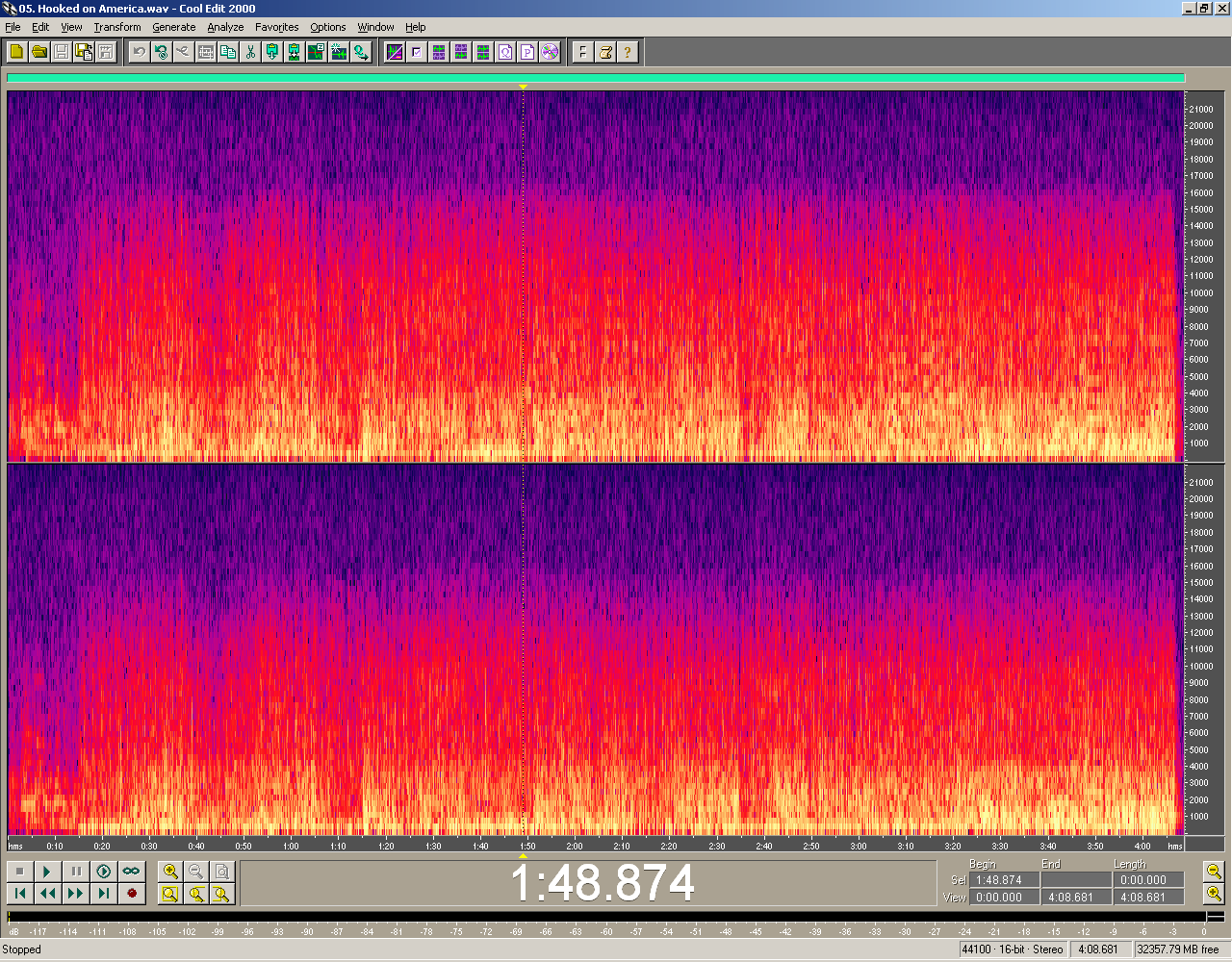Open the Favorites menu
The image size is (1232, 962).
(x=277, y=27)
